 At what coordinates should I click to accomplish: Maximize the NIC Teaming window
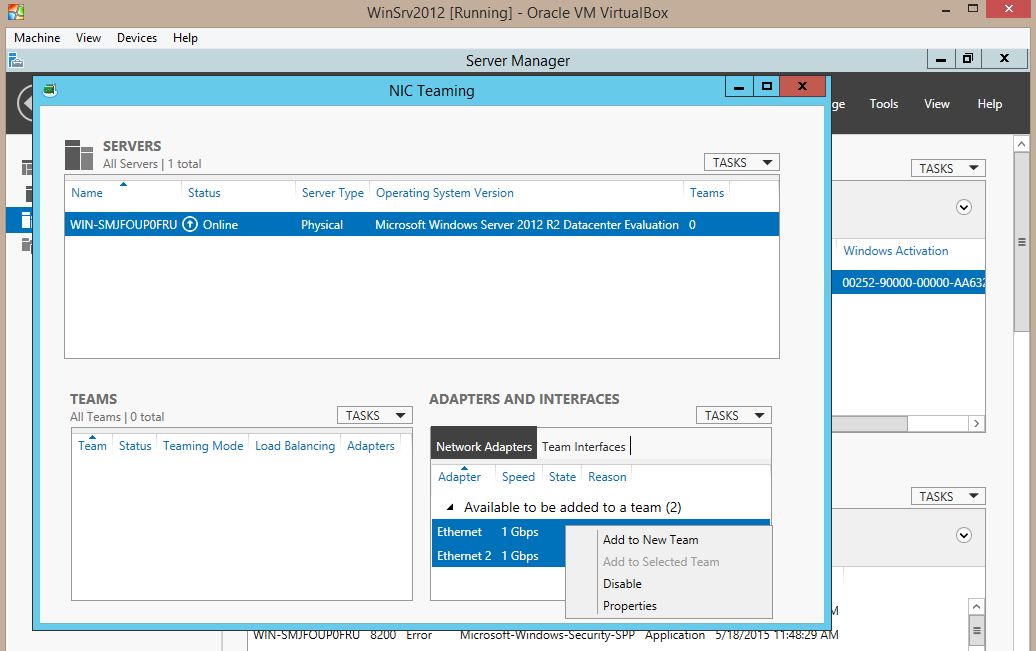coord(766,87)
